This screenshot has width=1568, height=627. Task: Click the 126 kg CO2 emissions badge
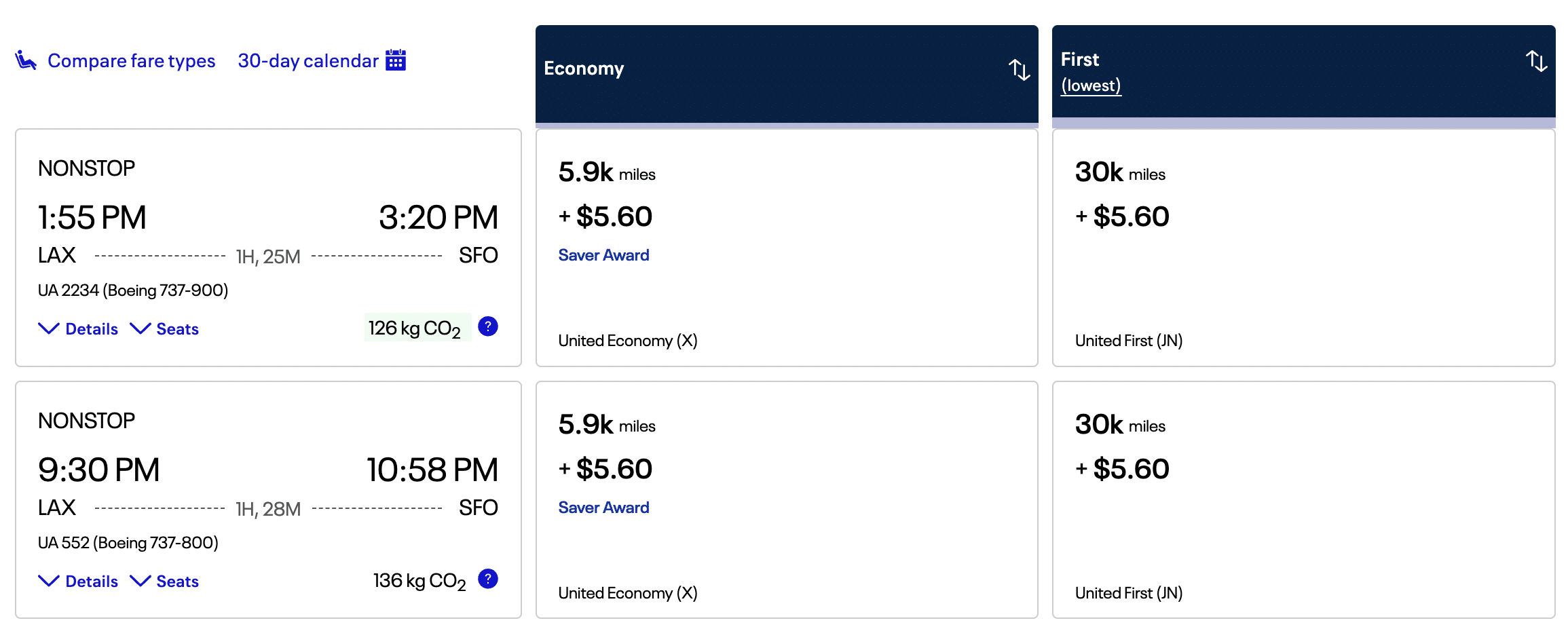415,328
